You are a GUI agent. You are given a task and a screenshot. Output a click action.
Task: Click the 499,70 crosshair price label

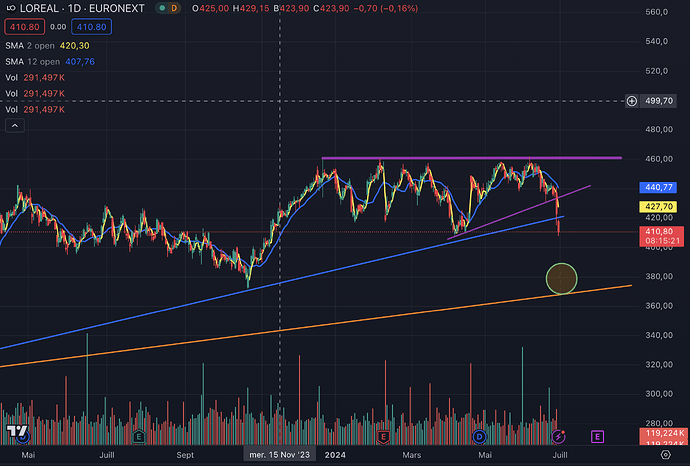coord(658,101)
